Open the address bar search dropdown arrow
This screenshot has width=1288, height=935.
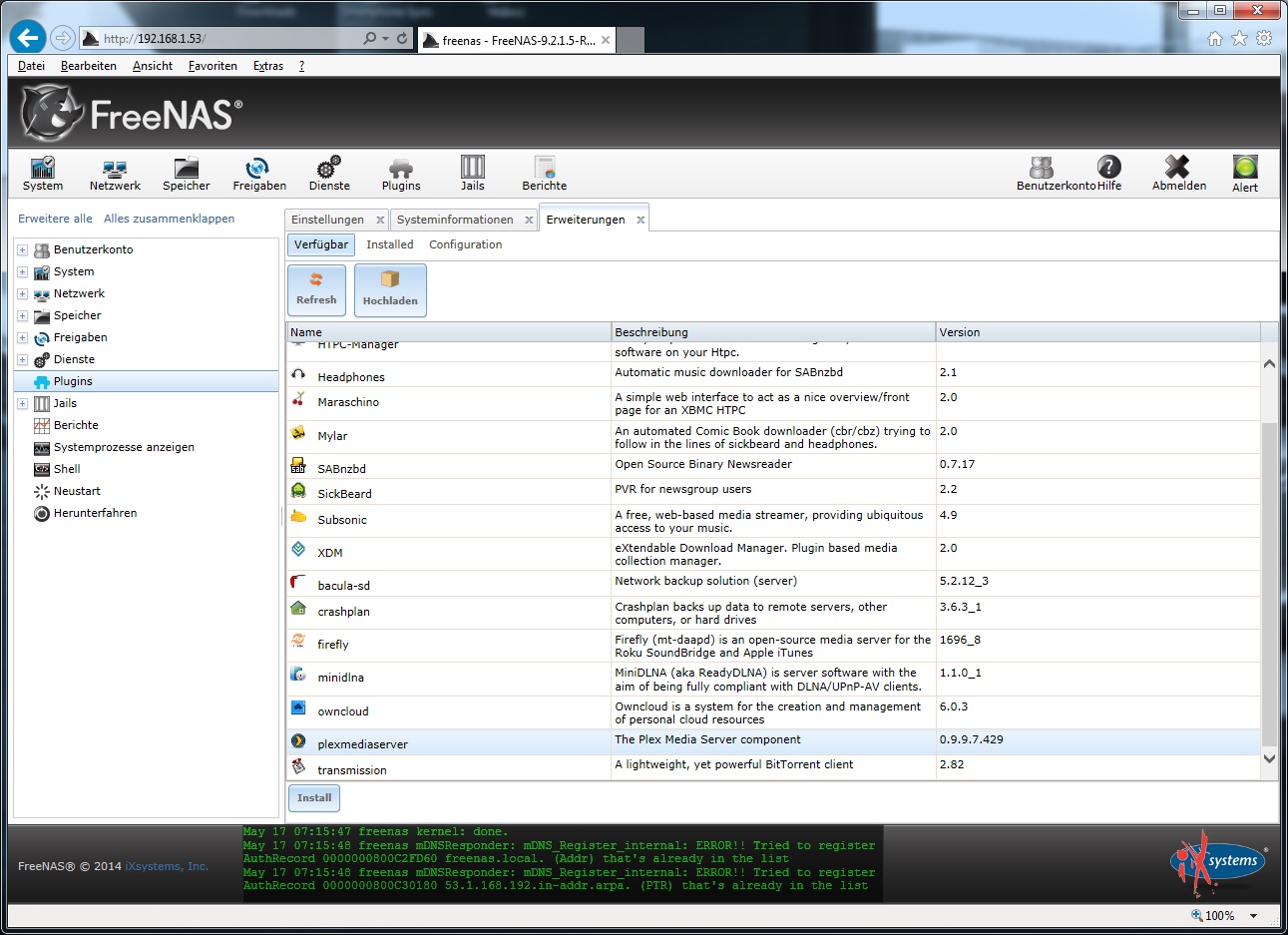click(385, 39)
